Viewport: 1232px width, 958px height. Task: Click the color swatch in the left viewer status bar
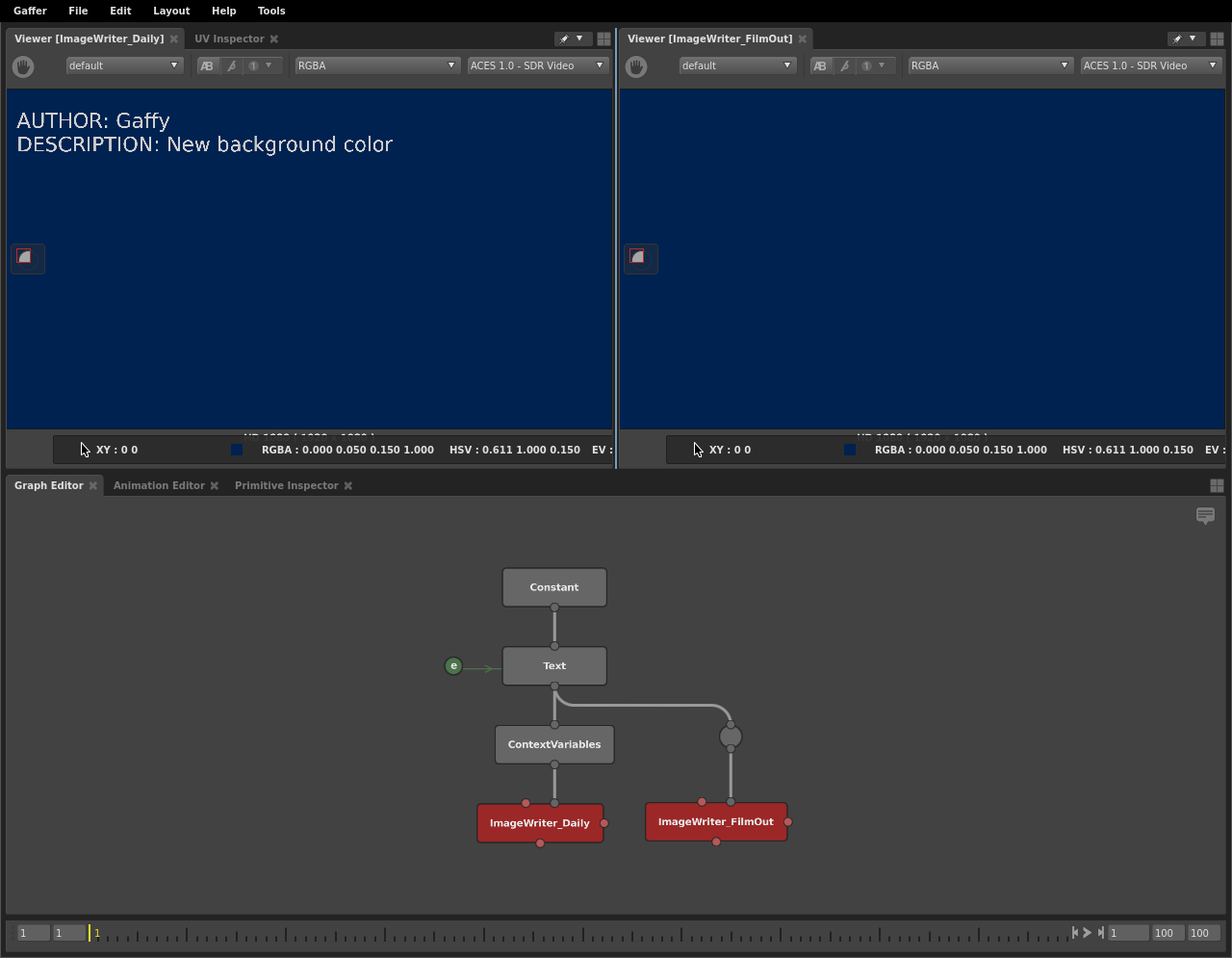pyautogui.click(x=237, y=450)
